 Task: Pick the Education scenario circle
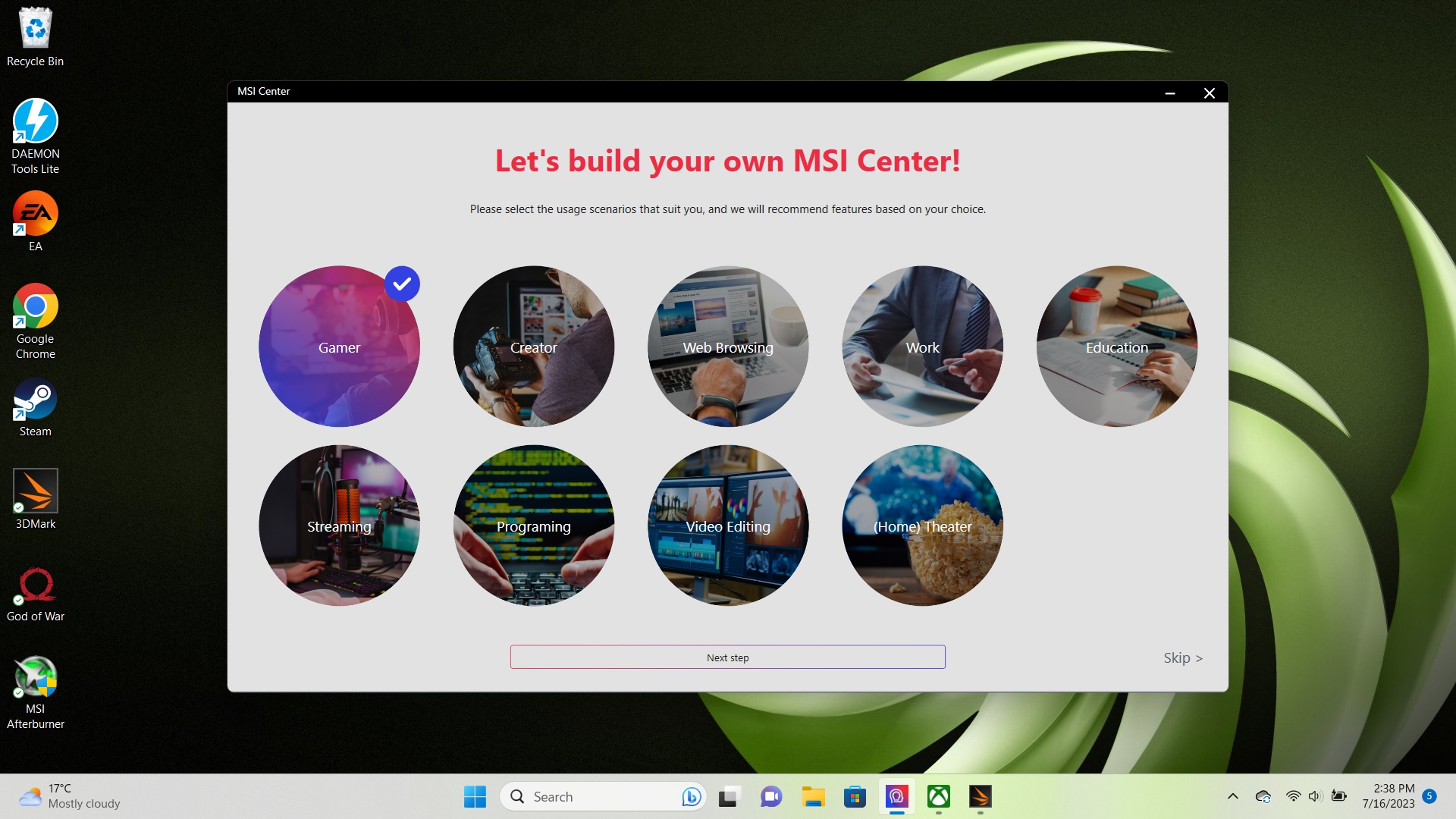[x=1116, y=347]
